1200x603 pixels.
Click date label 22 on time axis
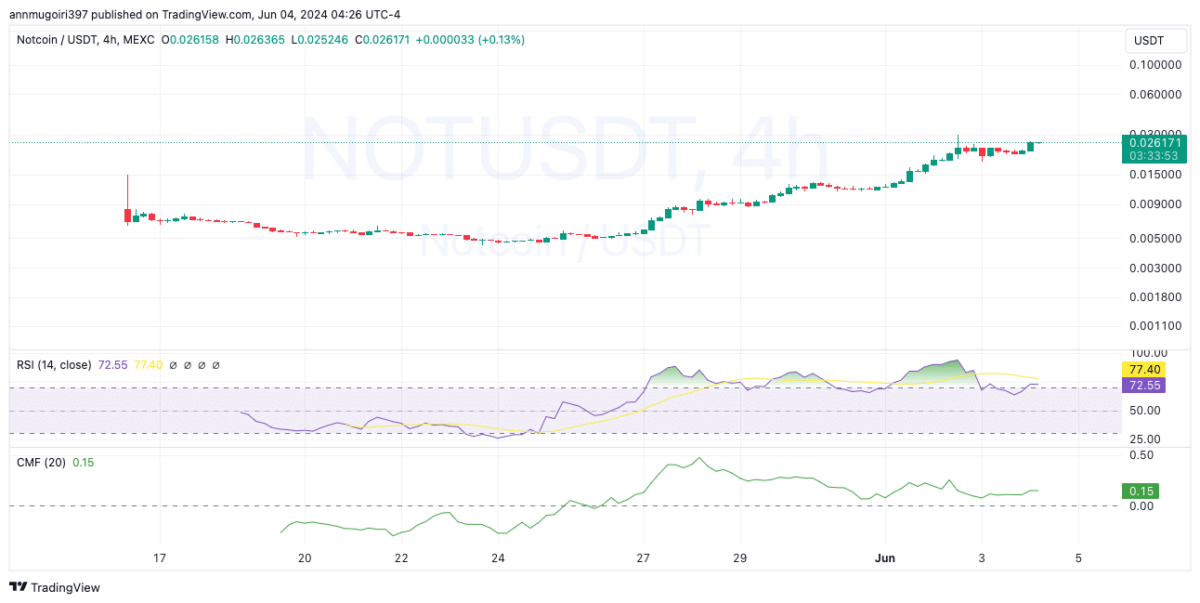tap(401, 557)
